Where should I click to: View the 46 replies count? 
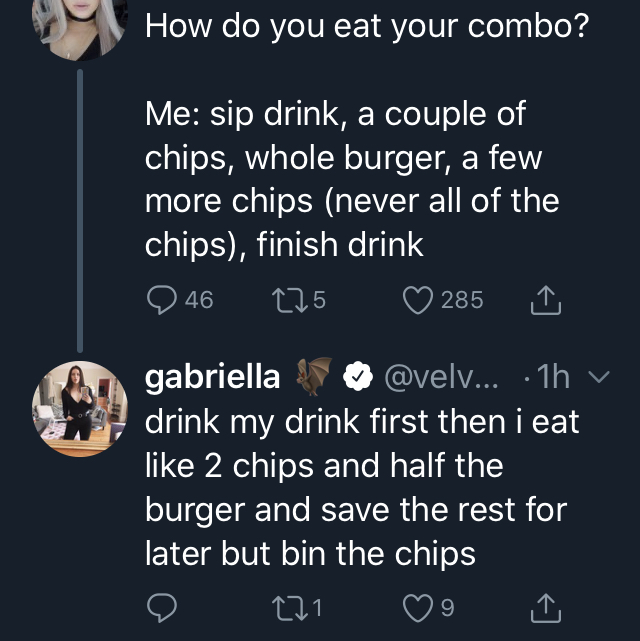(199, 300)
